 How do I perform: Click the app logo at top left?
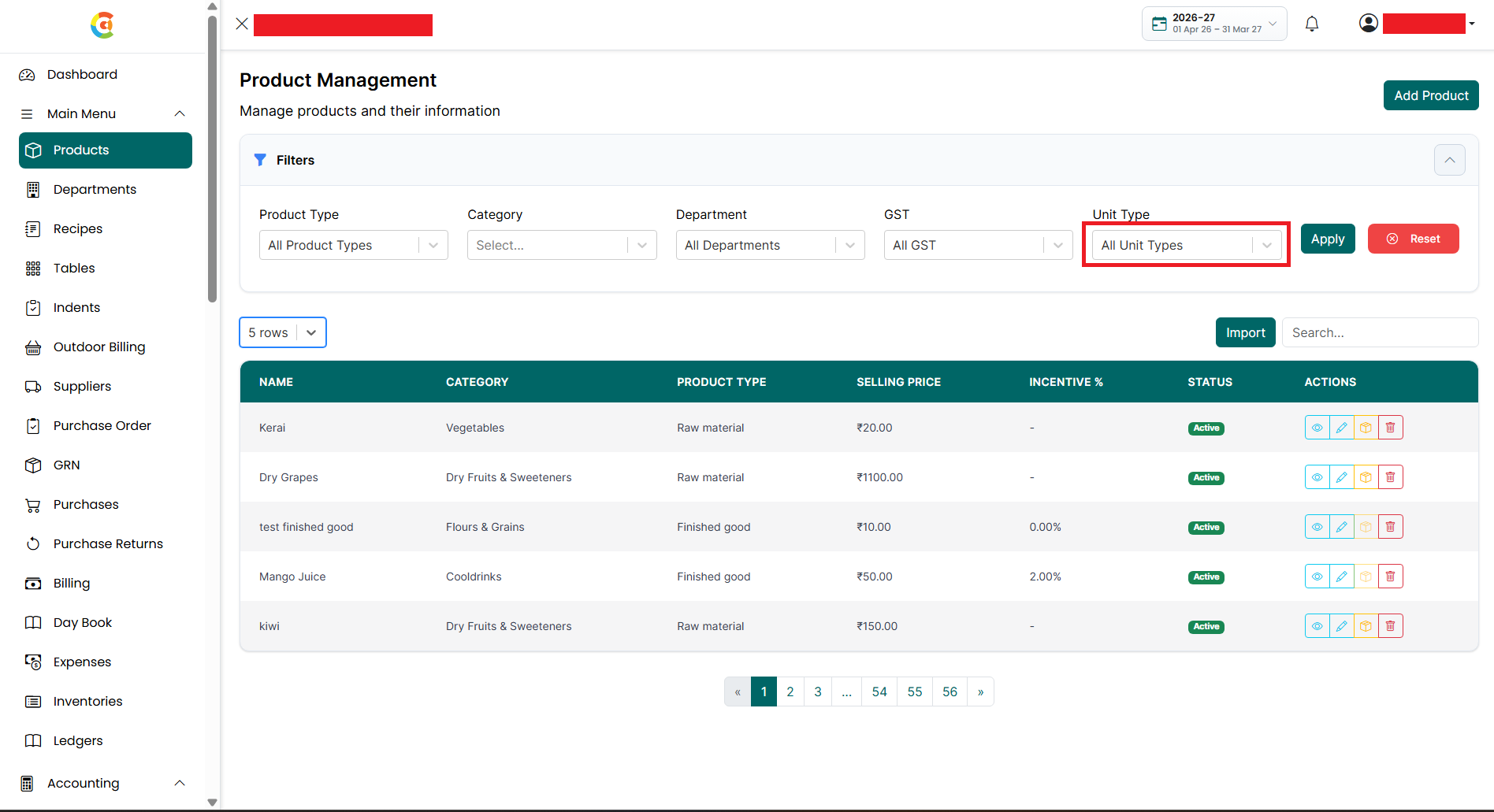[x=102, y=25]
